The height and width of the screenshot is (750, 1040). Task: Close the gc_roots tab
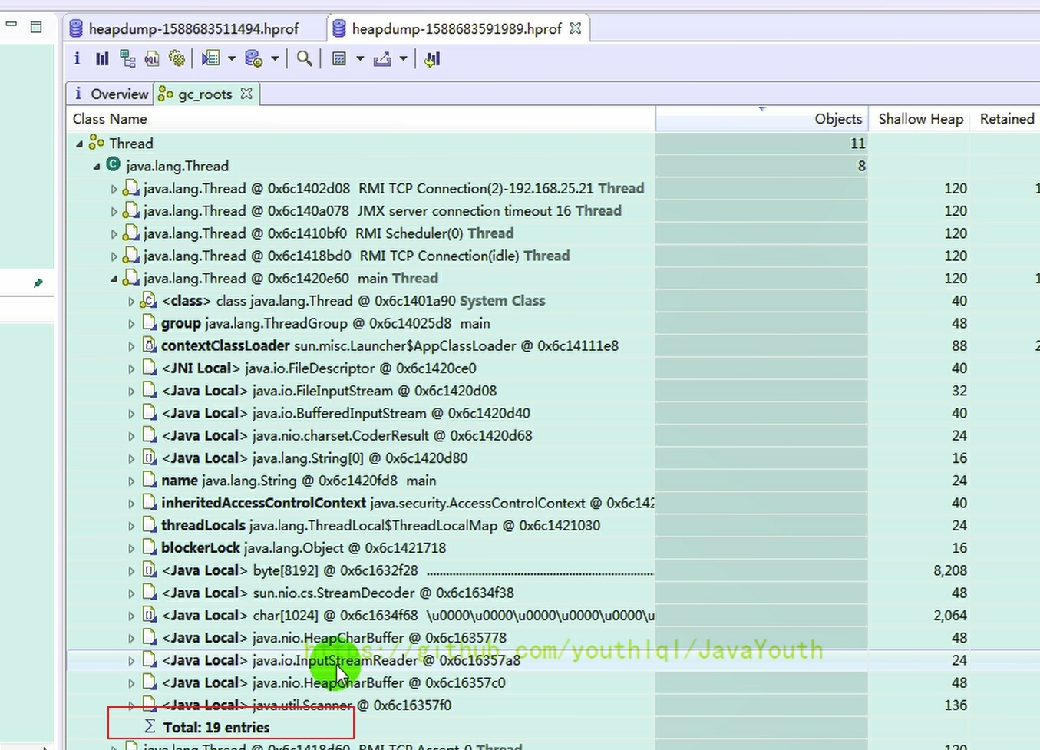tap(246, 94)
